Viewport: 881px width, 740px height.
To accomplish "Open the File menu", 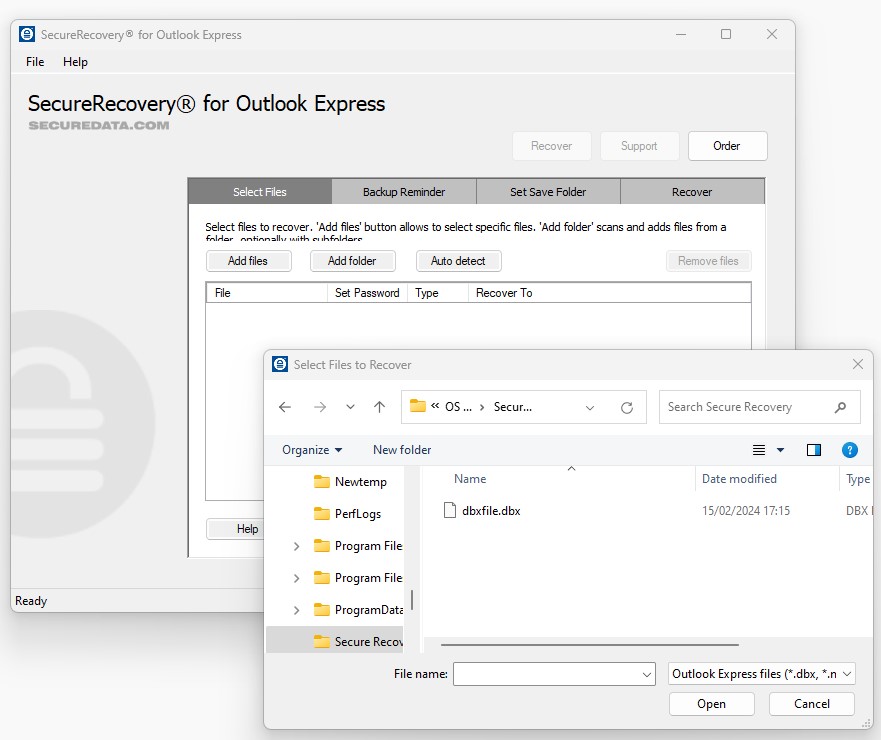I will coord(35,62).
